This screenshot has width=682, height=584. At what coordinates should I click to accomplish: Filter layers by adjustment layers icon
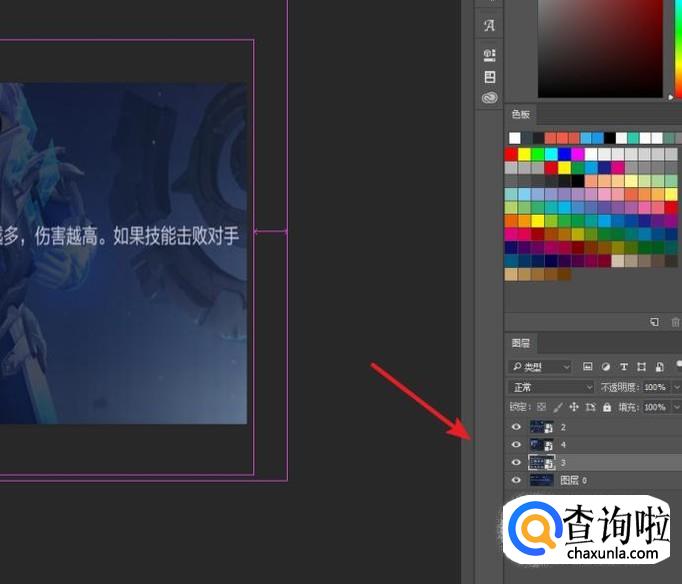point(605,367)
